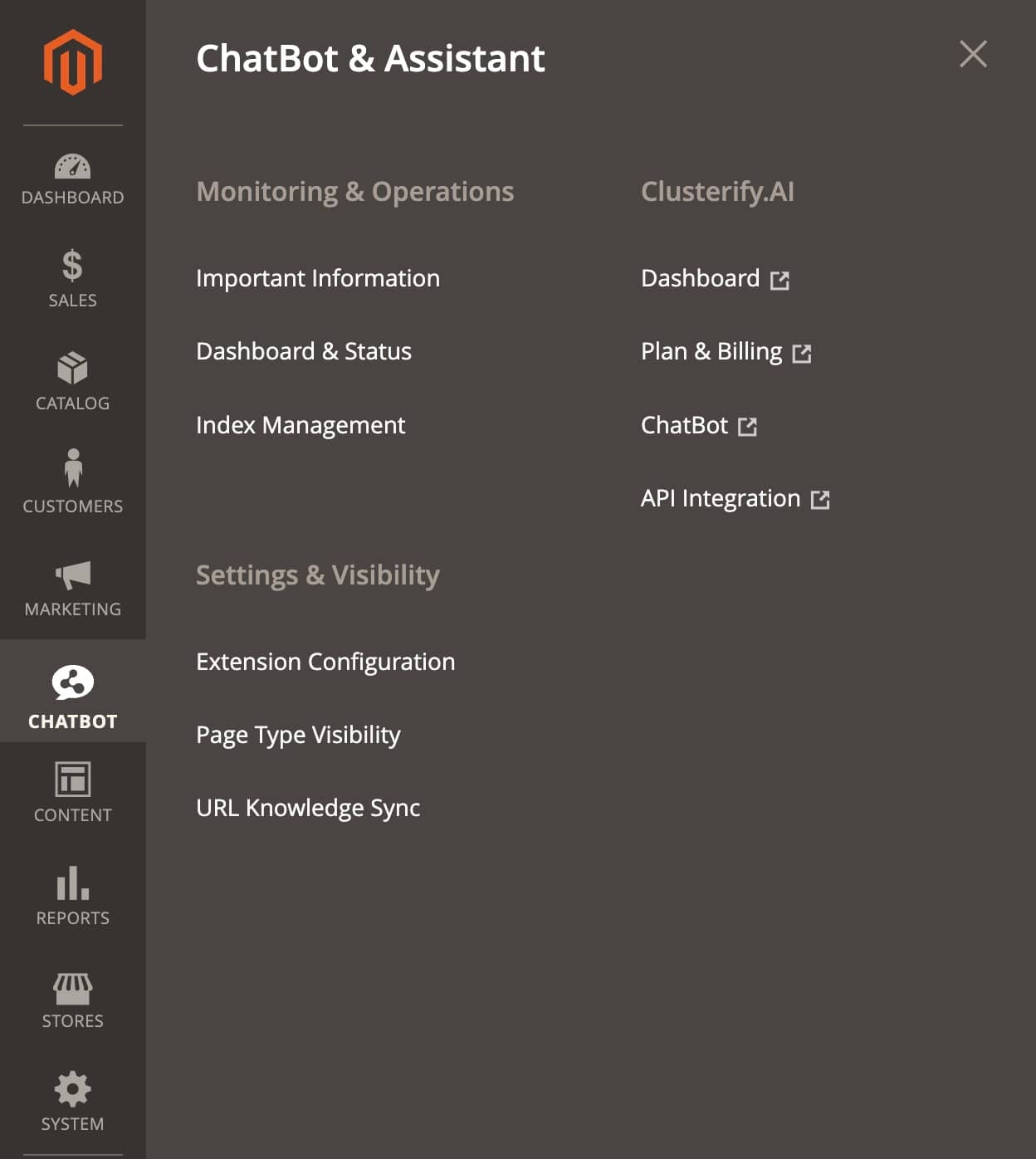Click the ChatBot & Assistant title

point(371,58)
